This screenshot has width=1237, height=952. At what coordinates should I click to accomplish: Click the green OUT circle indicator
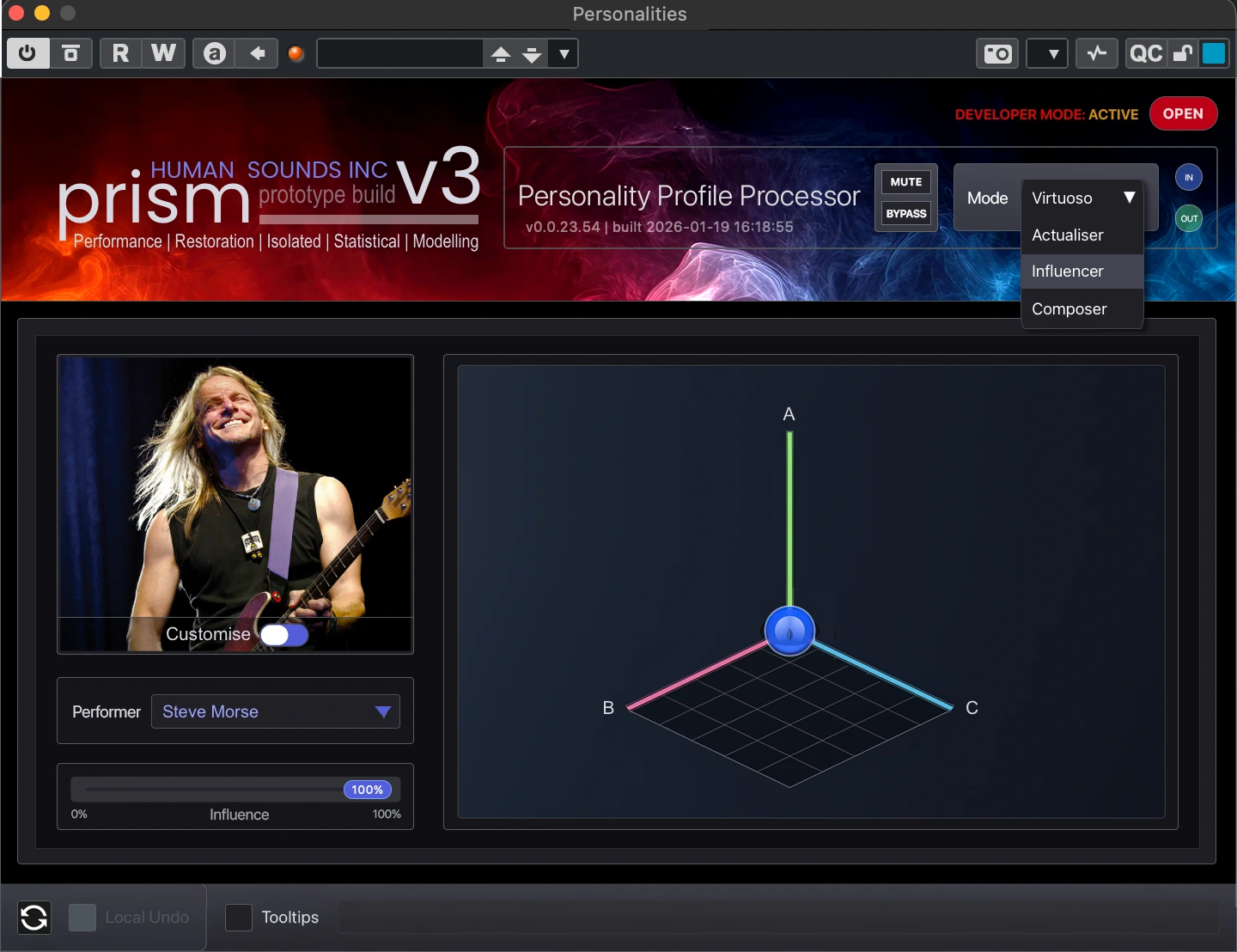1189,218
